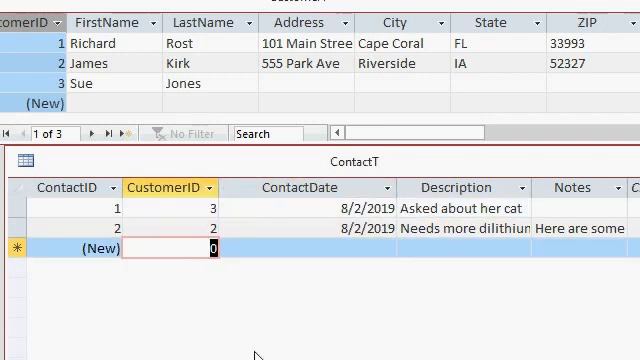Viewport: 640px width, 360px height.
Task: Click the select-all corner of ContactT datasheet
Action: tap(17, 188)
